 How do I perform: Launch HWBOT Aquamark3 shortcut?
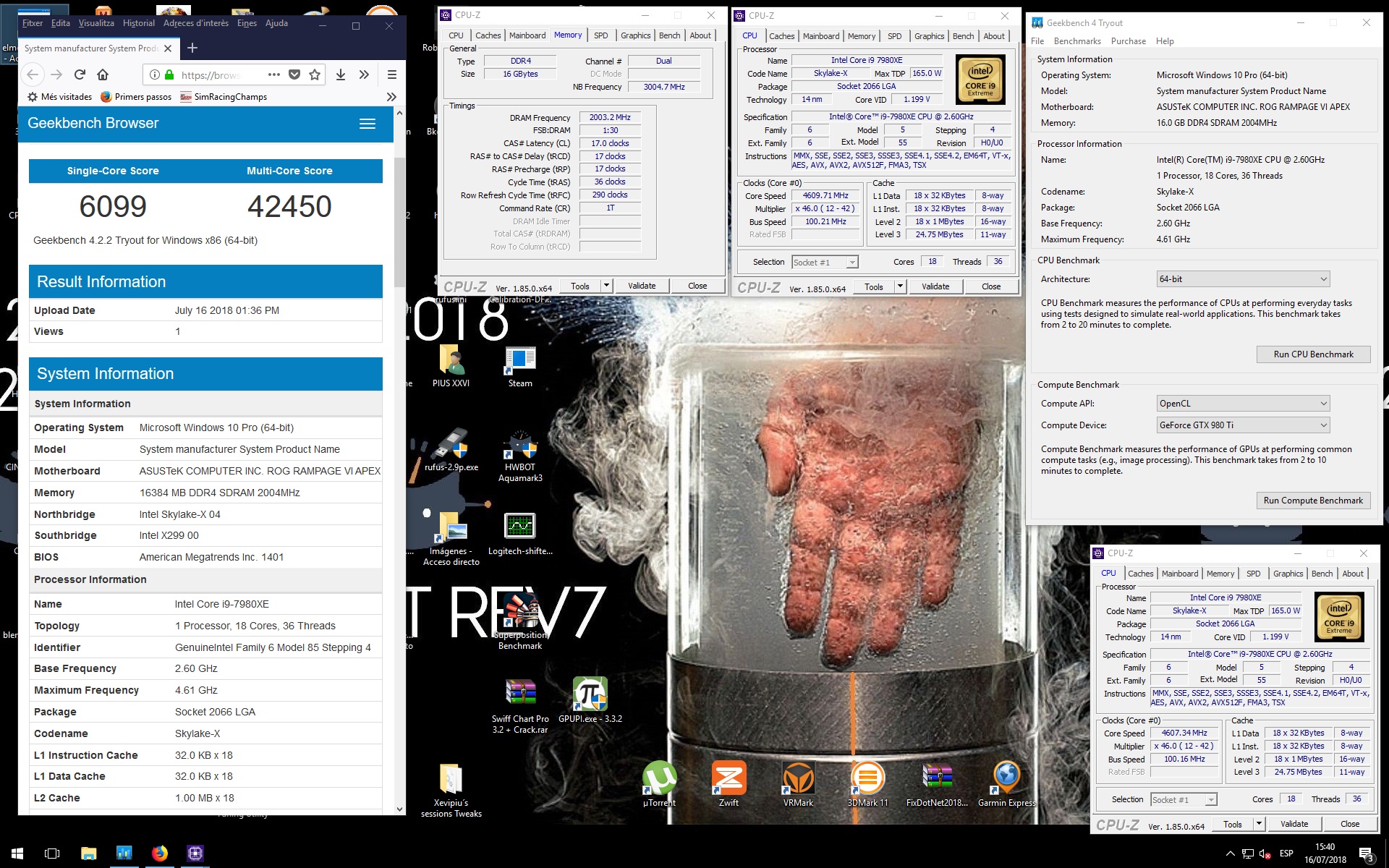pos(520,456)
